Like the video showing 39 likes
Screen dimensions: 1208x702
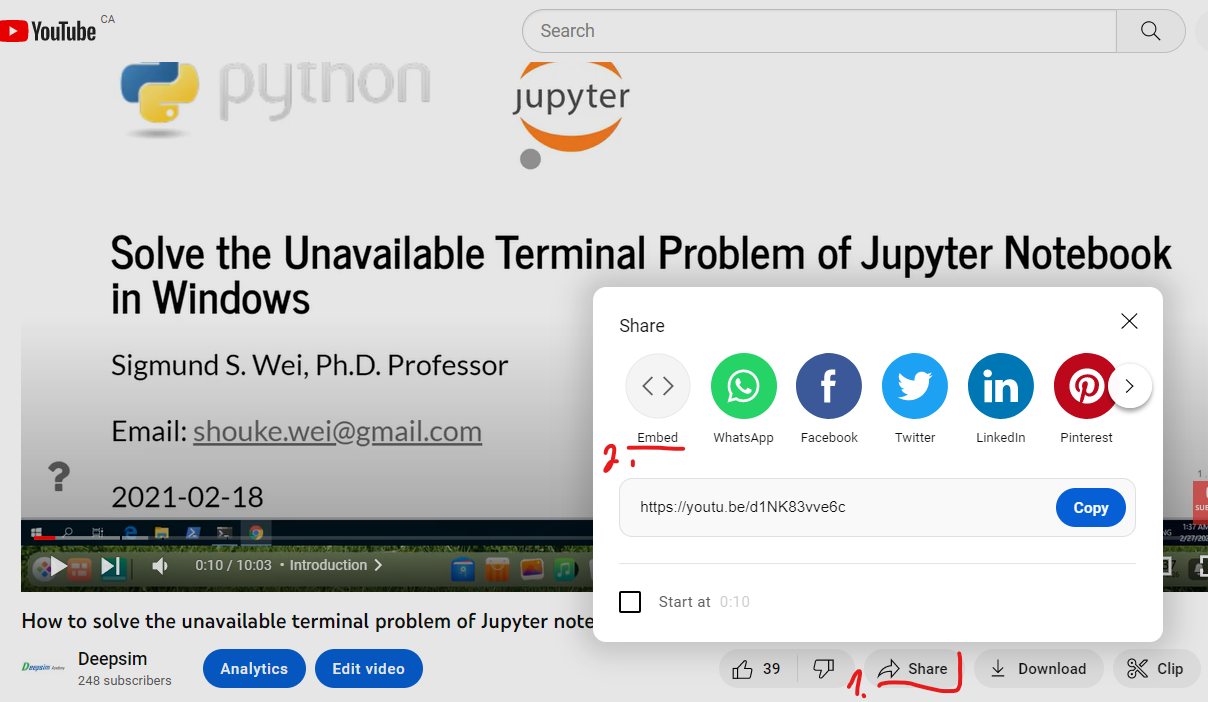[757, 668]
